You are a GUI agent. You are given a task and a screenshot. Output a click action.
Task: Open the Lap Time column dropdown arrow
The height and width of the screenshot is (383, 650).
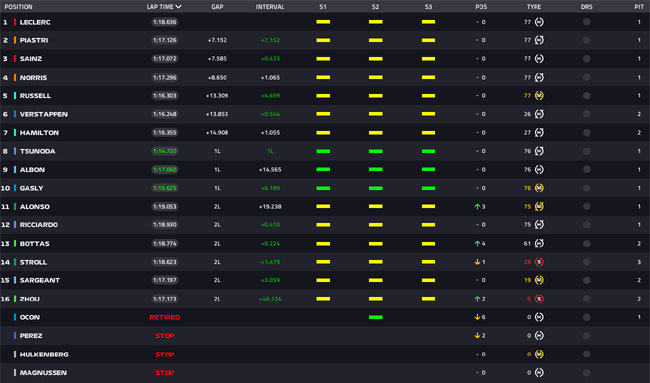point(178,7)
